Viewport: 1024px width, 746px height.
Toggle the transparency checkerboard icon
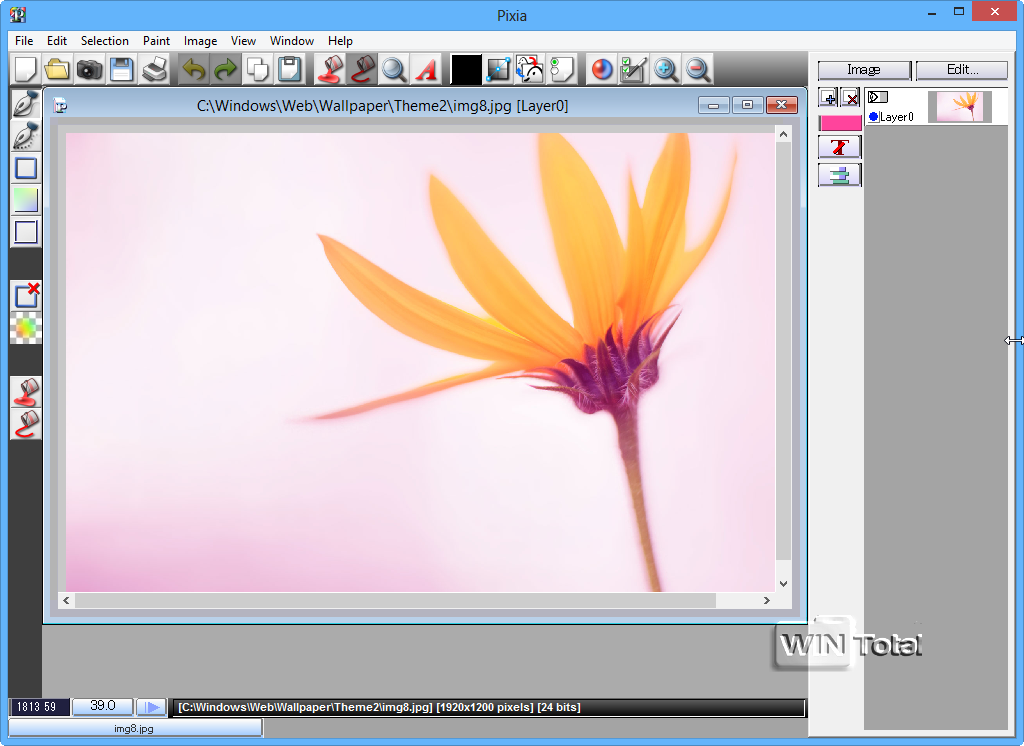pyautogui.click(x=26, y=328)
